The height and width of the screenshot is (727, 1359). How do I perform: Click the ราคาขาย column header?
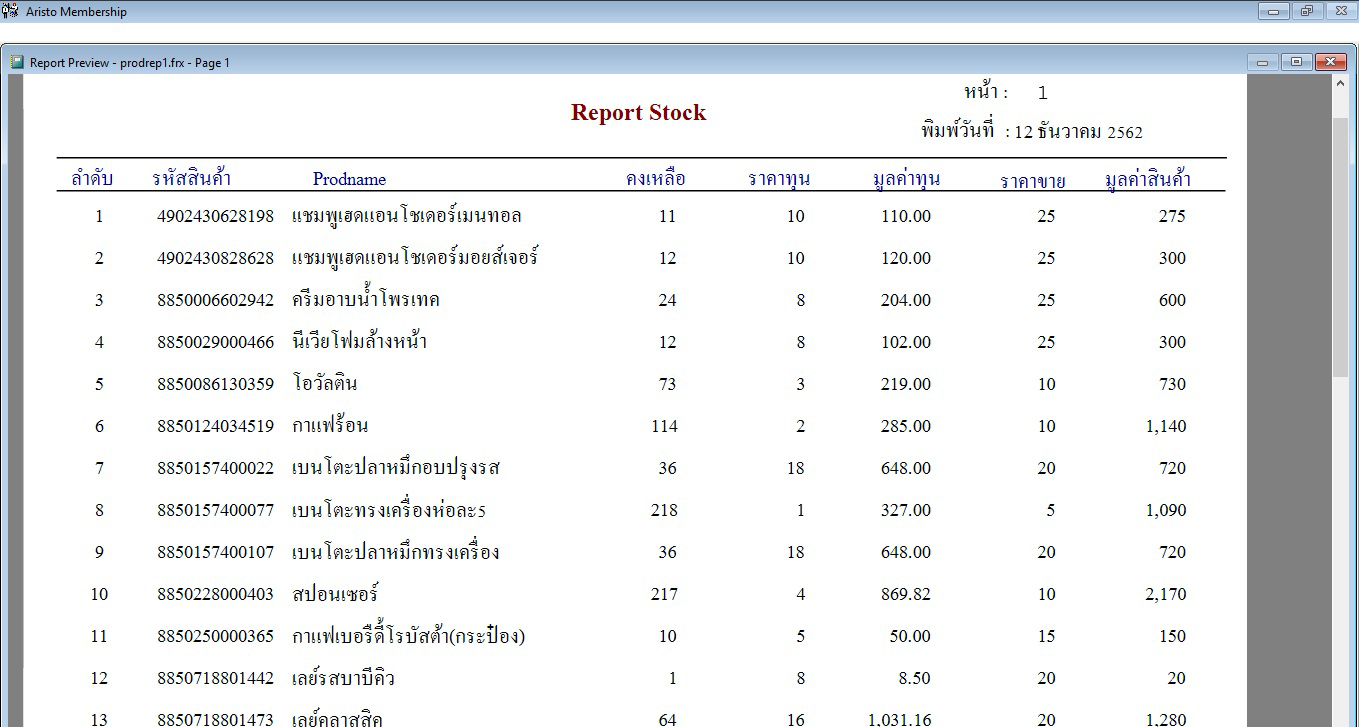[1033, 181]
